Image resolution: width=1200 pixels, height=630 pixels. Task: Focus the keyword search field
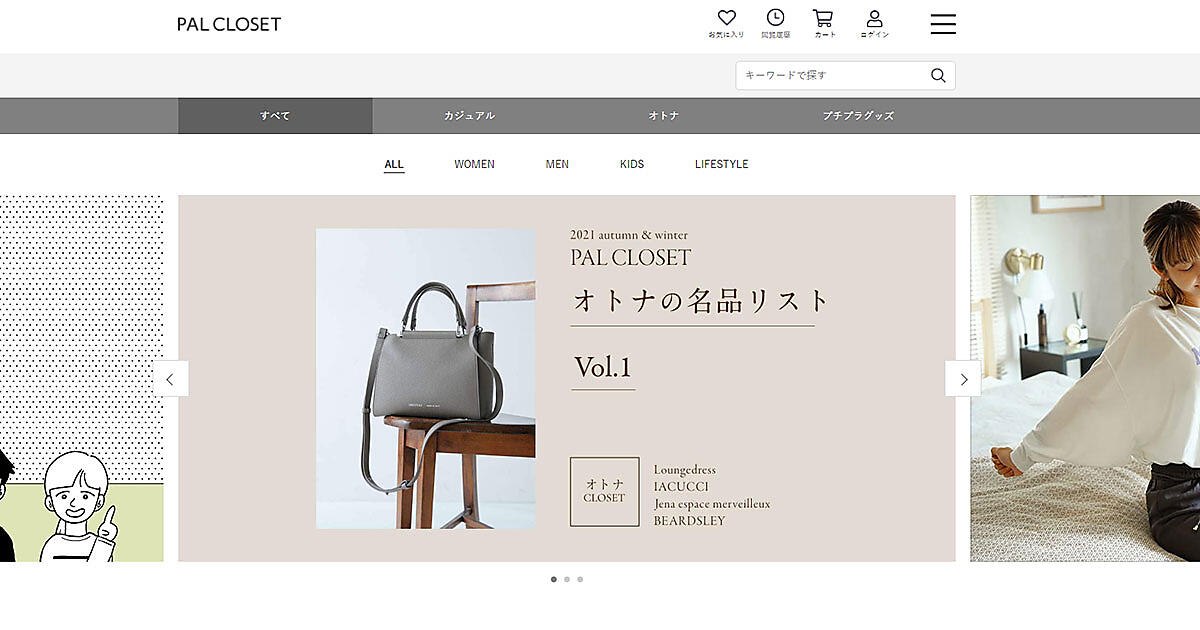[x=833, y=75]
